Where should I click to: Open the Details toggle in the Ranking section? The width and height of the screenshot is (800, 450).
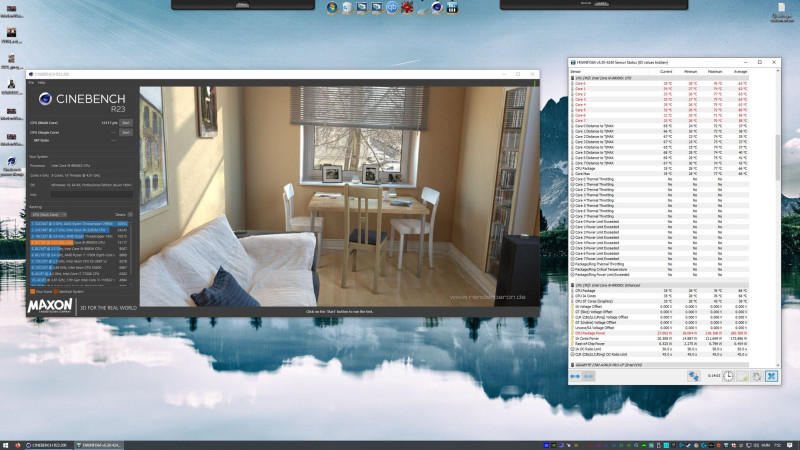click(x=130, y=215)
